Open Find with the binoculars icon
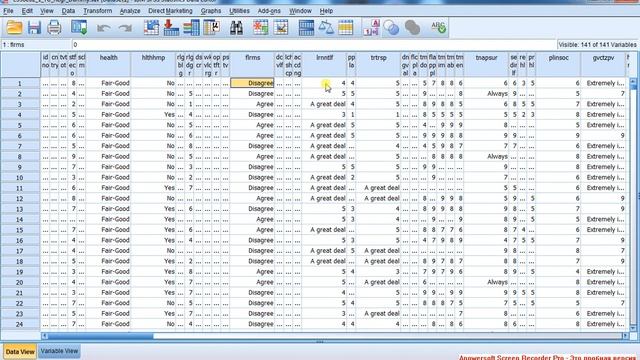The height and width of the screenshot is (360, 640). point(236,27)
